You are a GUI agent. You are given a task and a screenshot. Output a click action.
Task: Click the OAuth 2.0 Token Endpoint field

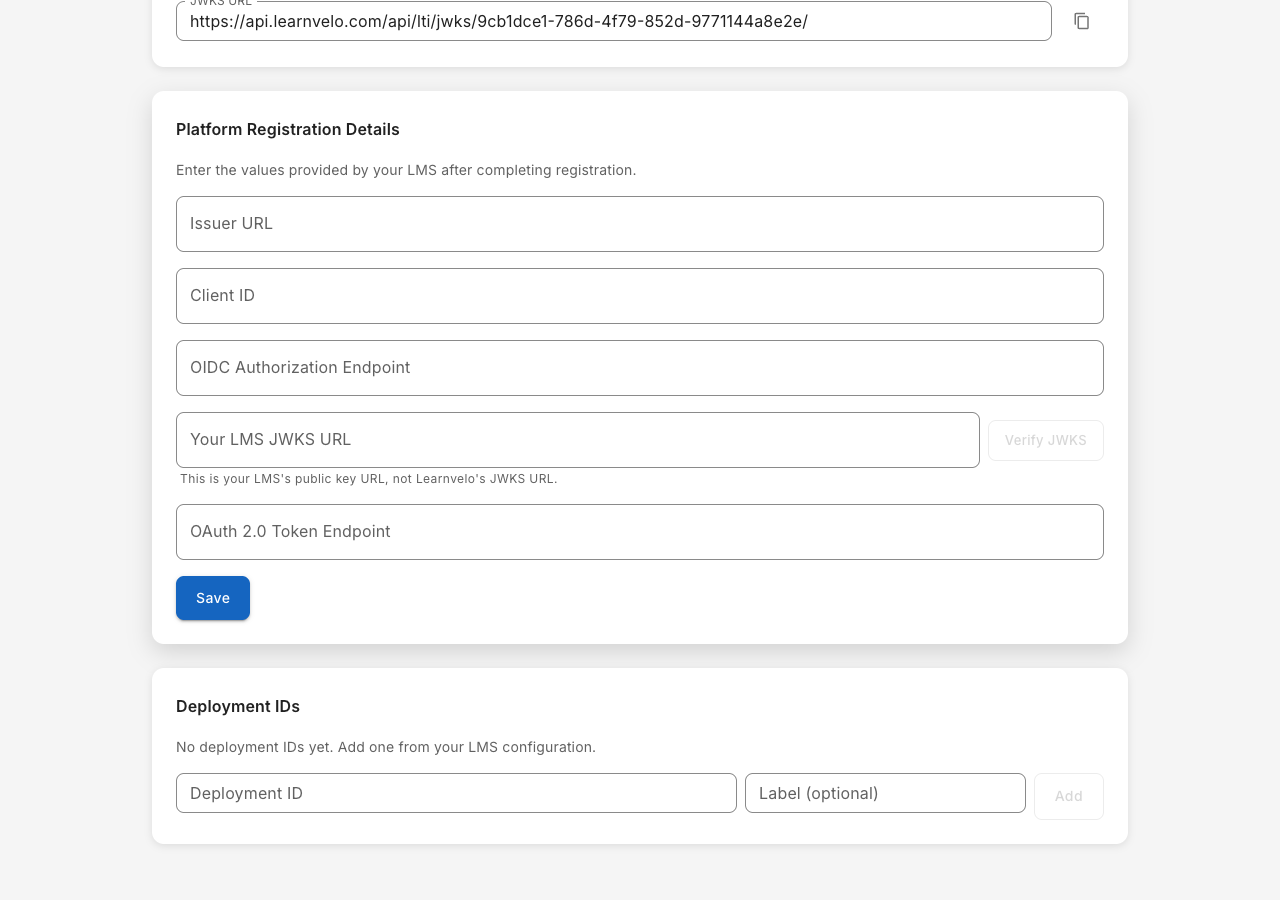[639, 532]
